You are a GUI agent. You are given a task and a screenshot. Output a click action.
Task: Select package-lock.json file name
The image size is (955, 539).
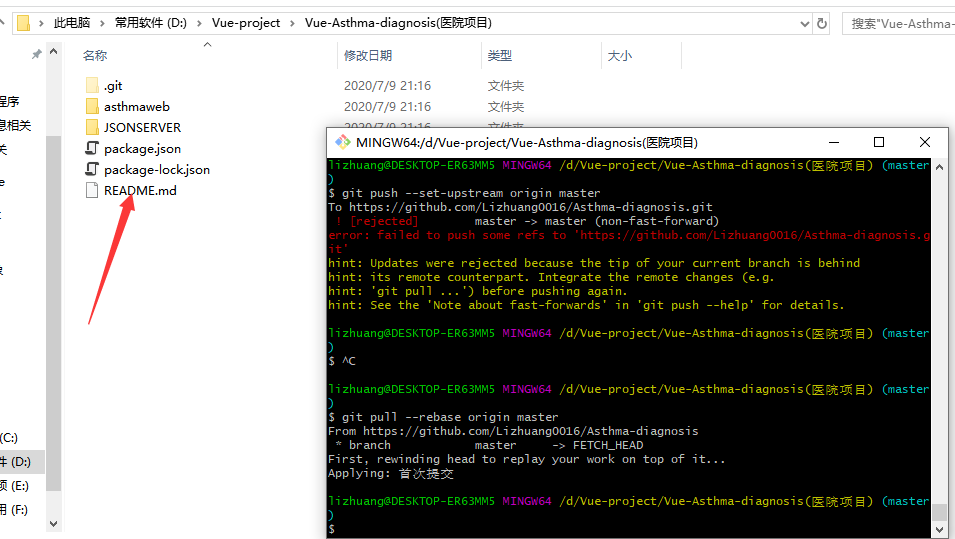pyautogui.click(x=157, y=169)
